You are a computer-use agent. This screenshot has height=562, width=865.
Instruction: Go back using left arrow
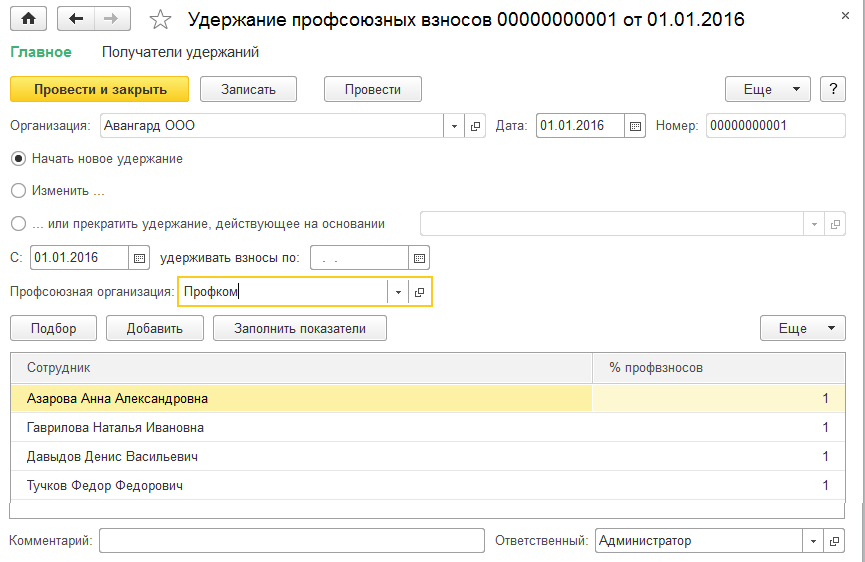pos(77,18)
